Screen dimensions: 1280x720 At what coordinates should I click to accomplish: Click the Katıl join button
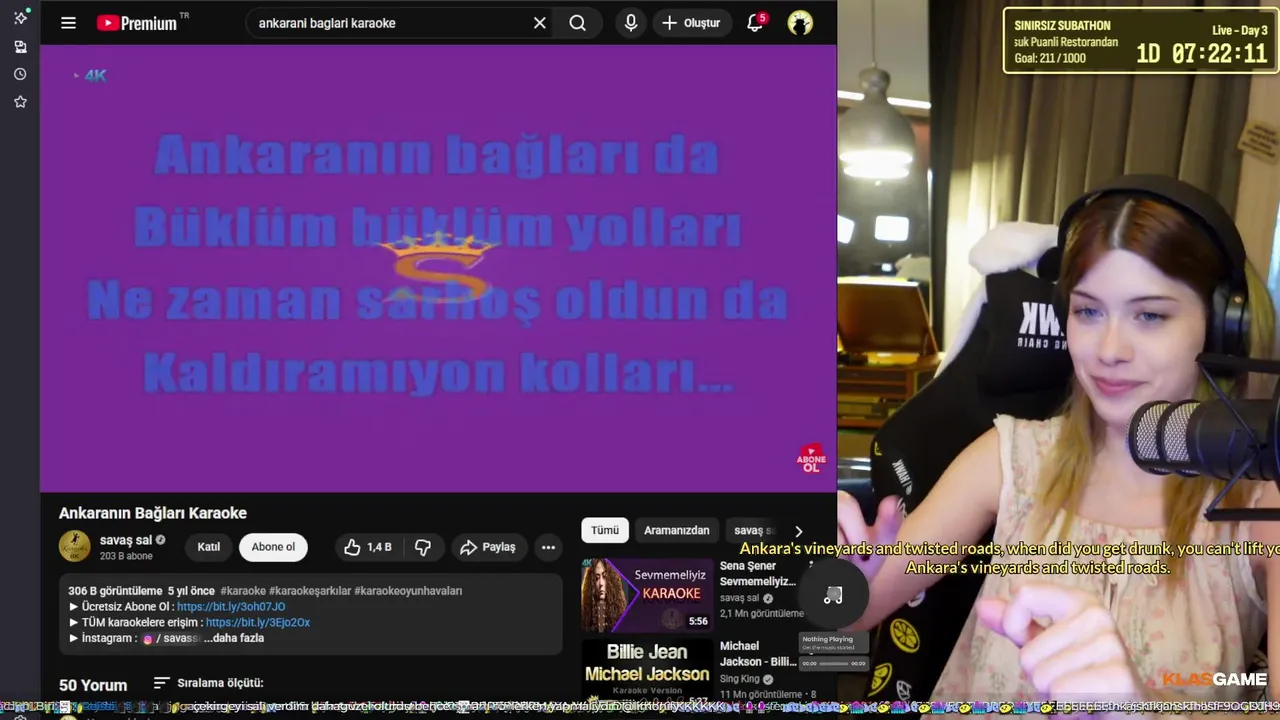[x=208, y=547]
